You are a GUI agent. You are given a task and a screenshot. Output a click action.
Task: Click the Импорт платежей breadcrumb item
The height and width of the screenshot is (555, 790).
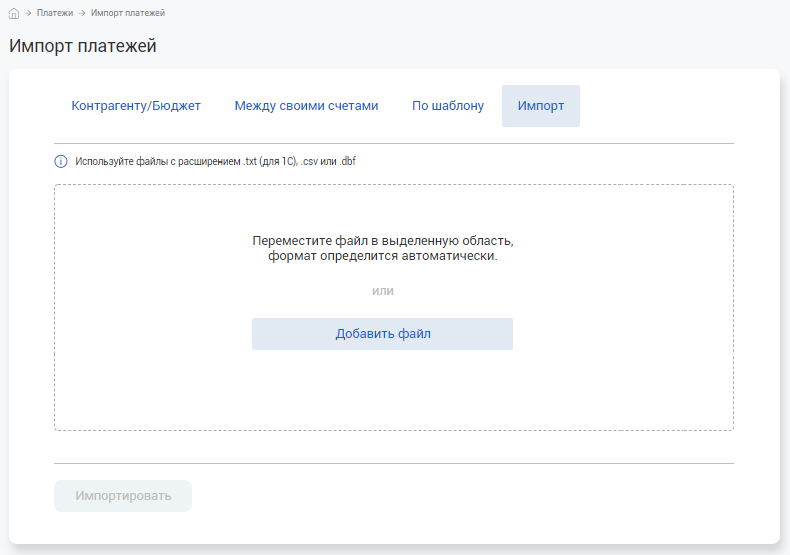pos(128,13)
